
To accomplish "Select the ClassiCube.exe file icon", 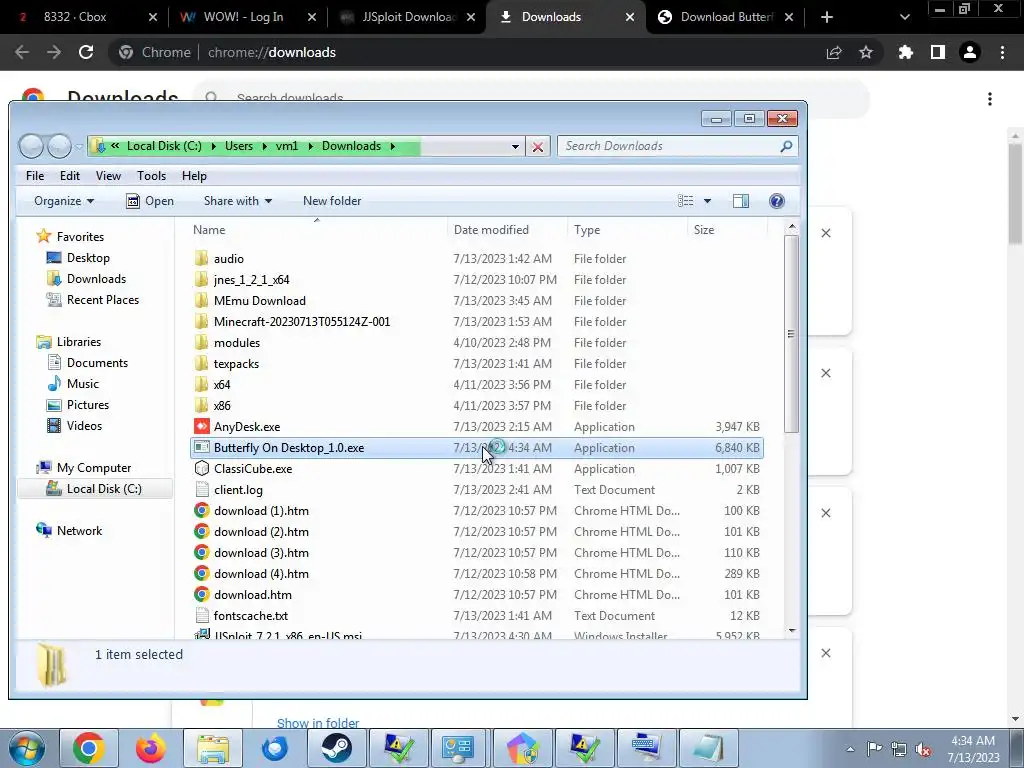I will point(202,469).
